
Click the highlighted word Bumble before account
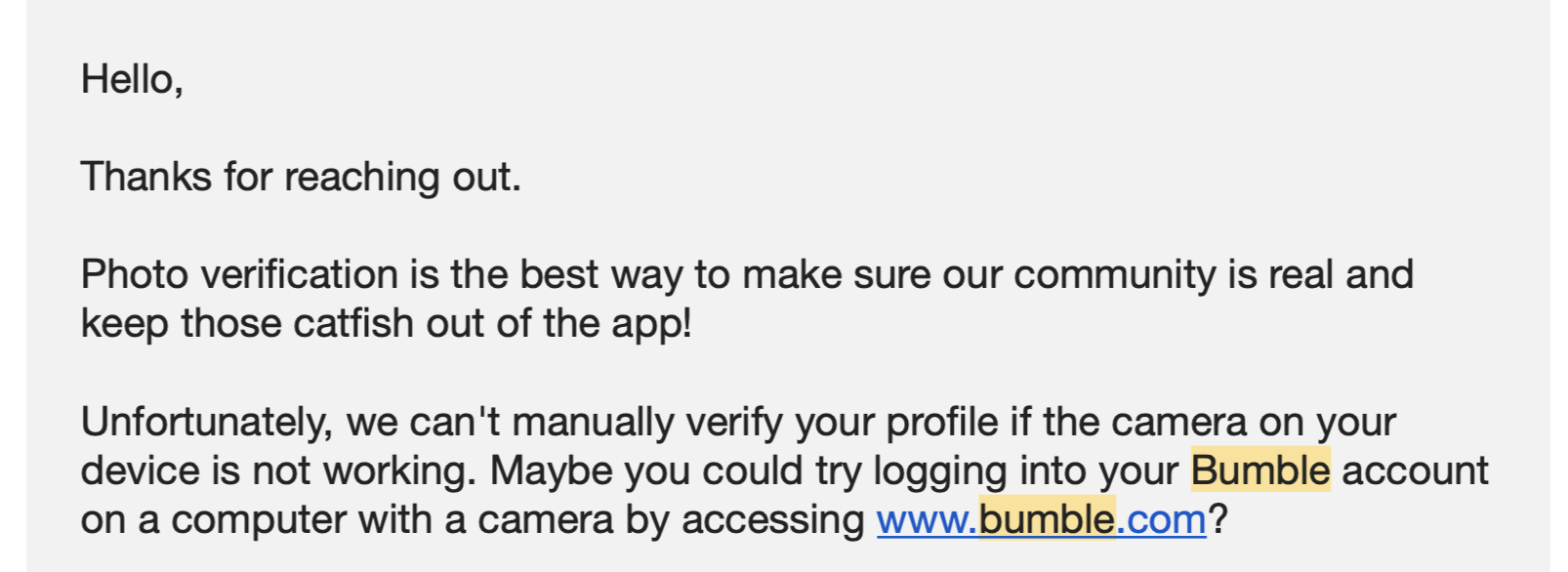tap(1260, 470)
